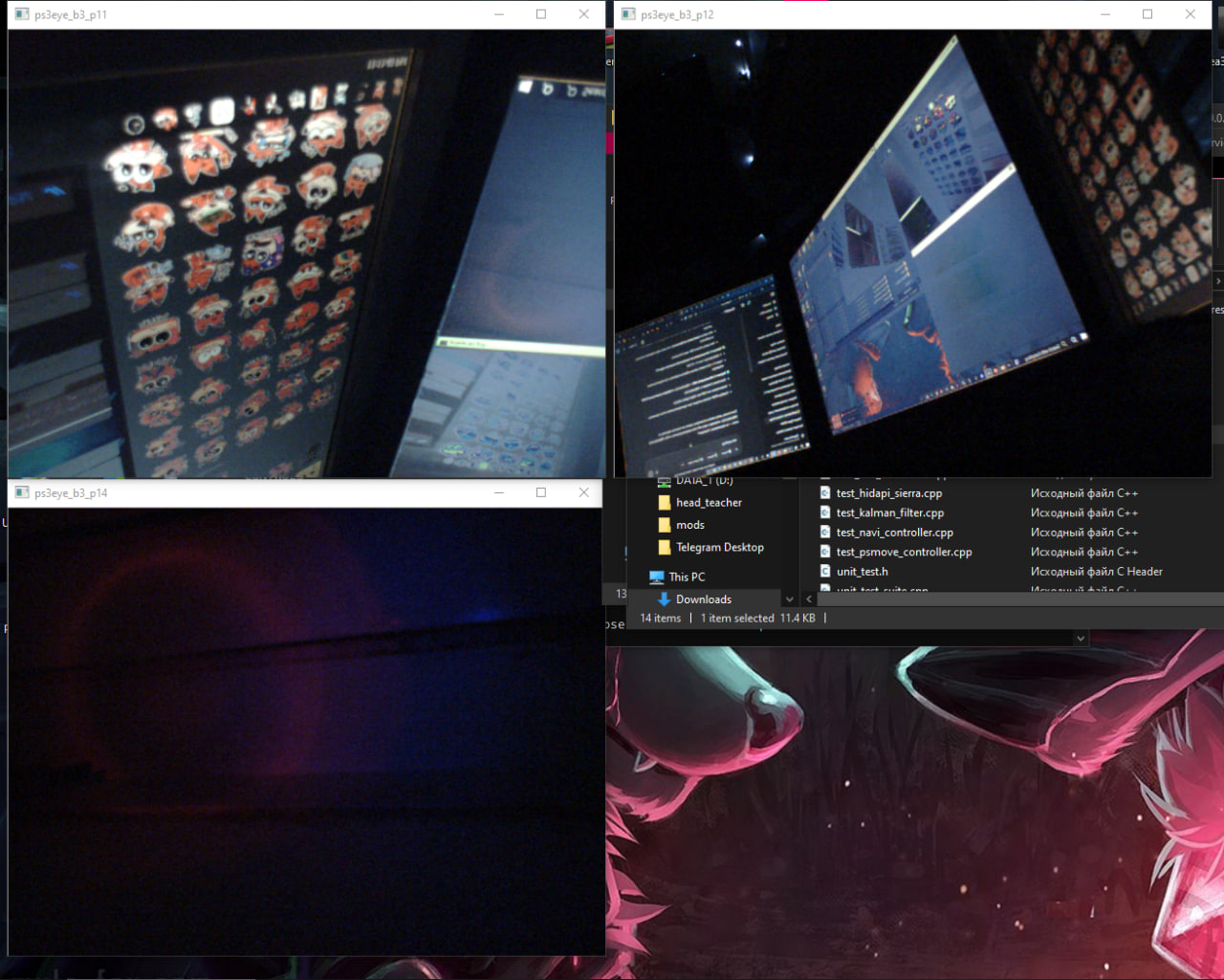Maximize the ps3eye_b3_p14 window
1224x980 pixels.
click(541, 492)
